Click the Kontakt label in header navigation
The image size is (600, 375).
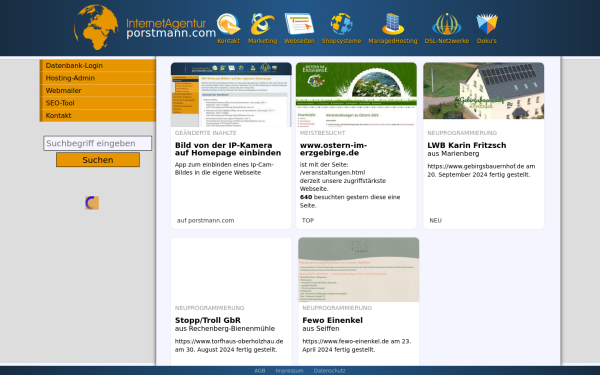[228, 41]
